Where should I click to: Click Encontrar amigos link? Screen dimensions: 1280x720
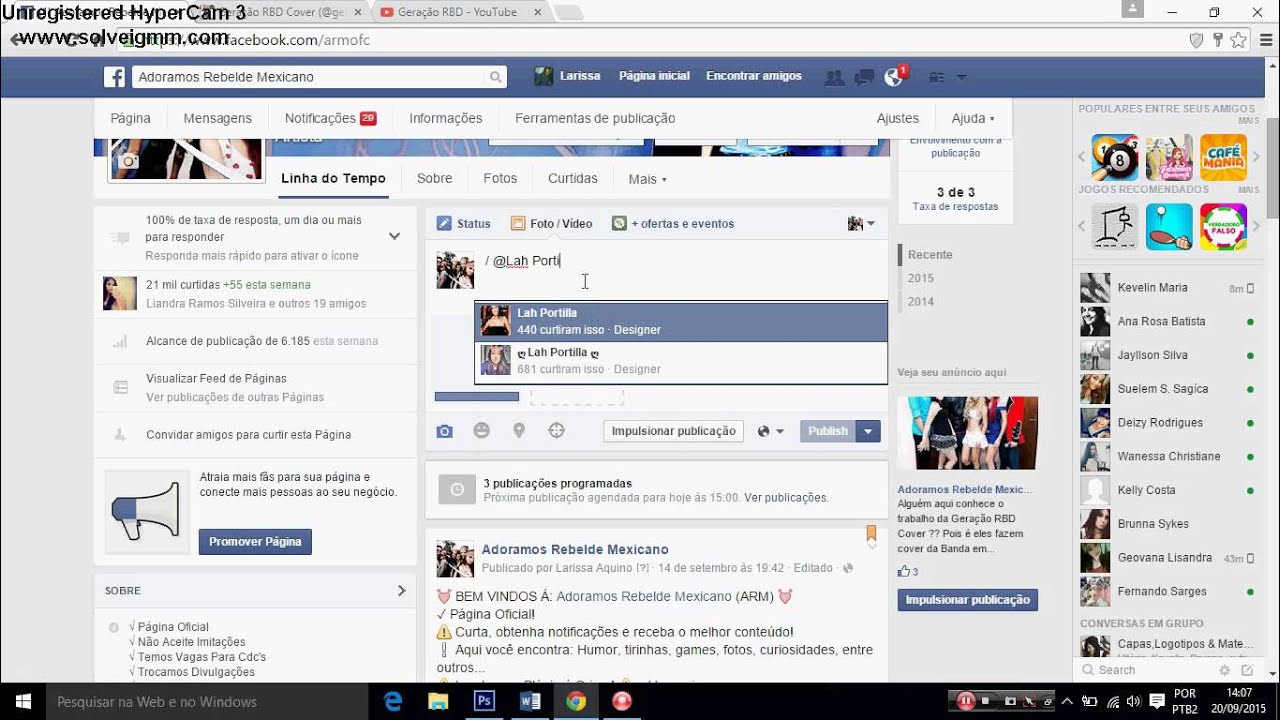pos(754,76)
